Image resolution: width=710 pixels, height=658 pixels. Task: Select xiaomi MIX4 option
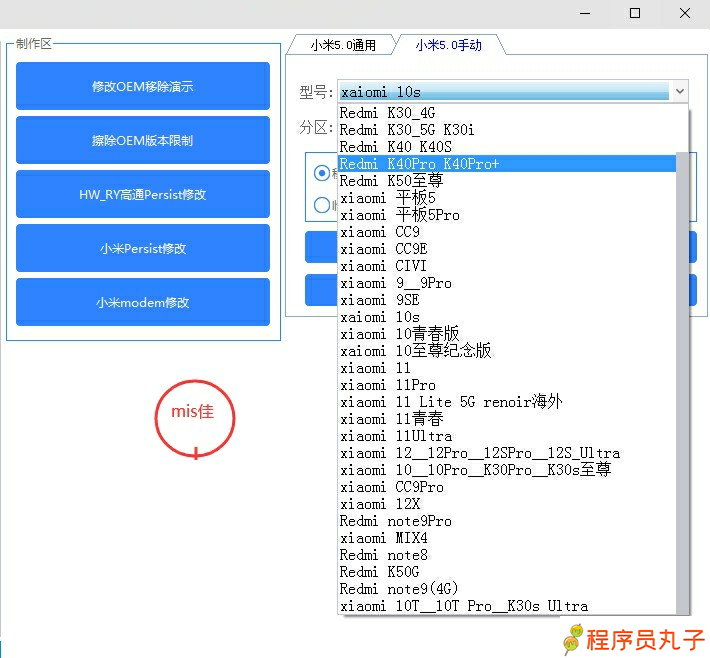(507, 538)
